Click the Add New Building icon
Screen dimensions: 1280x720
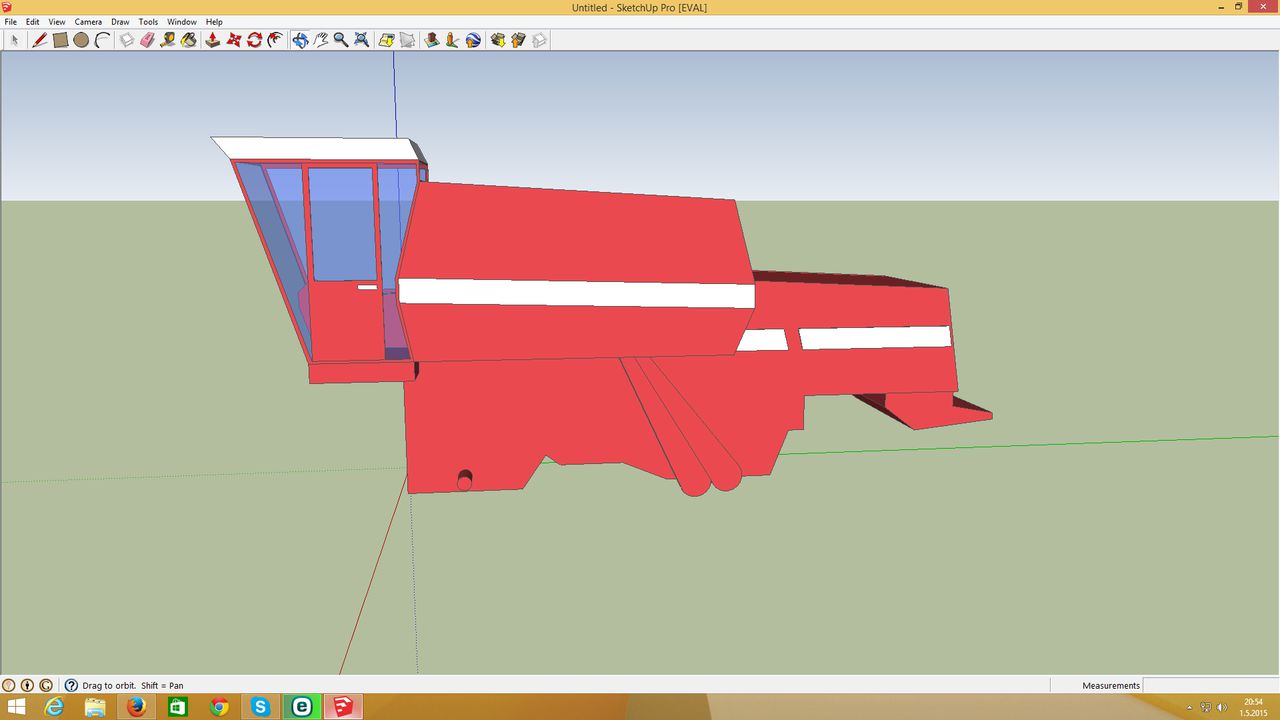[x=432, y=40]
